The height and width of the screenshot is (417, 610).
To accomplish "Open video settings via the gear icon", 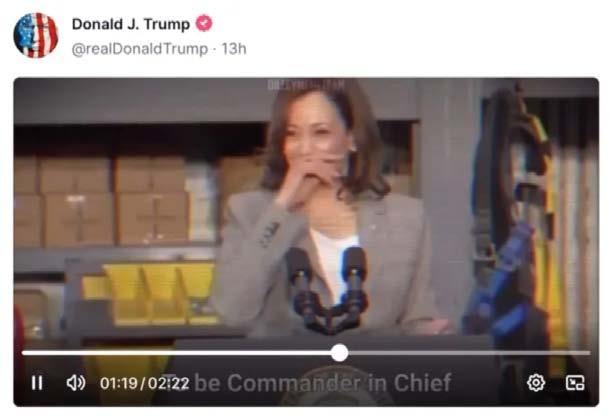I will [x=536, y=383].
